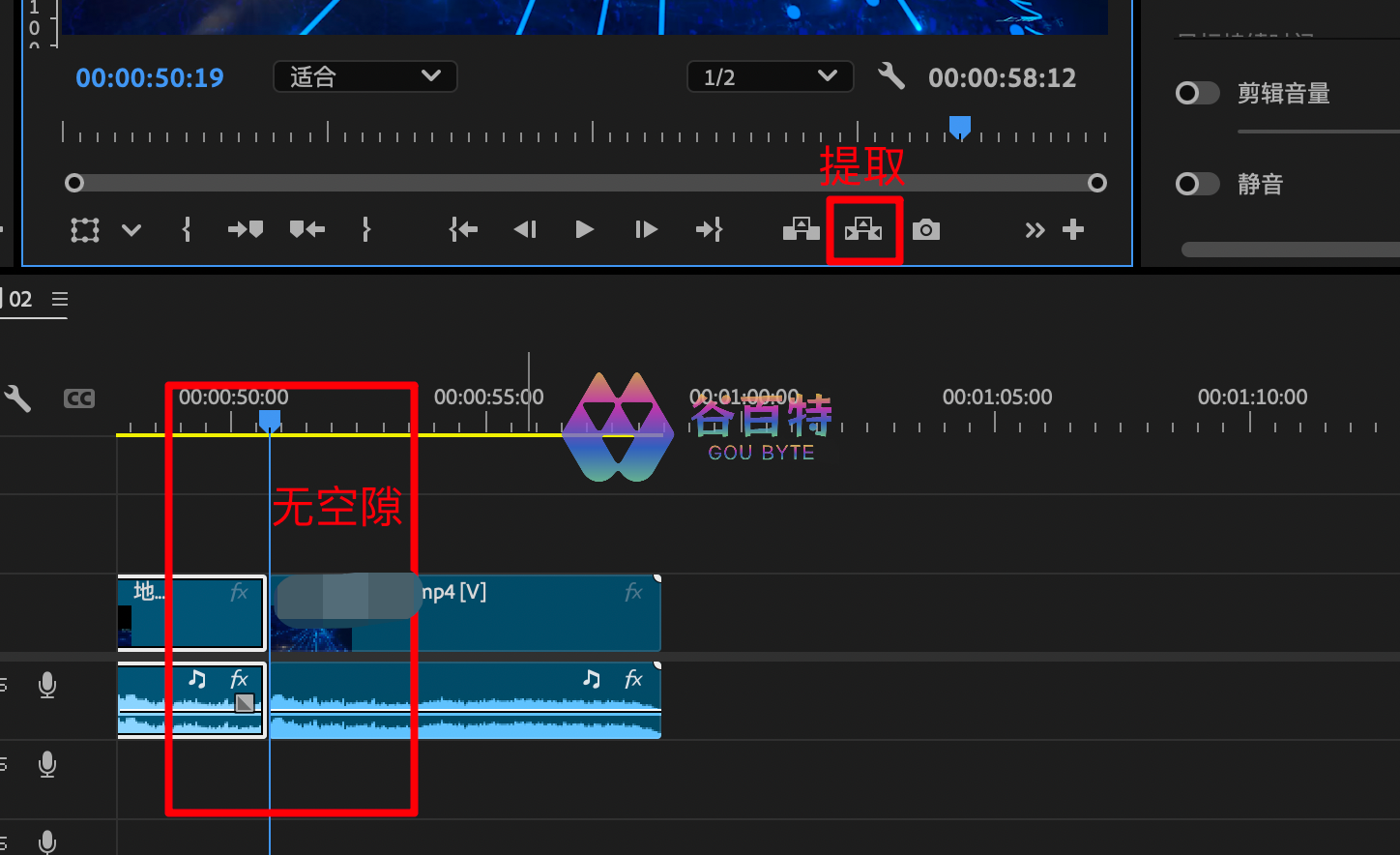Open the sequence 02 panel menu

coord(60,299)
